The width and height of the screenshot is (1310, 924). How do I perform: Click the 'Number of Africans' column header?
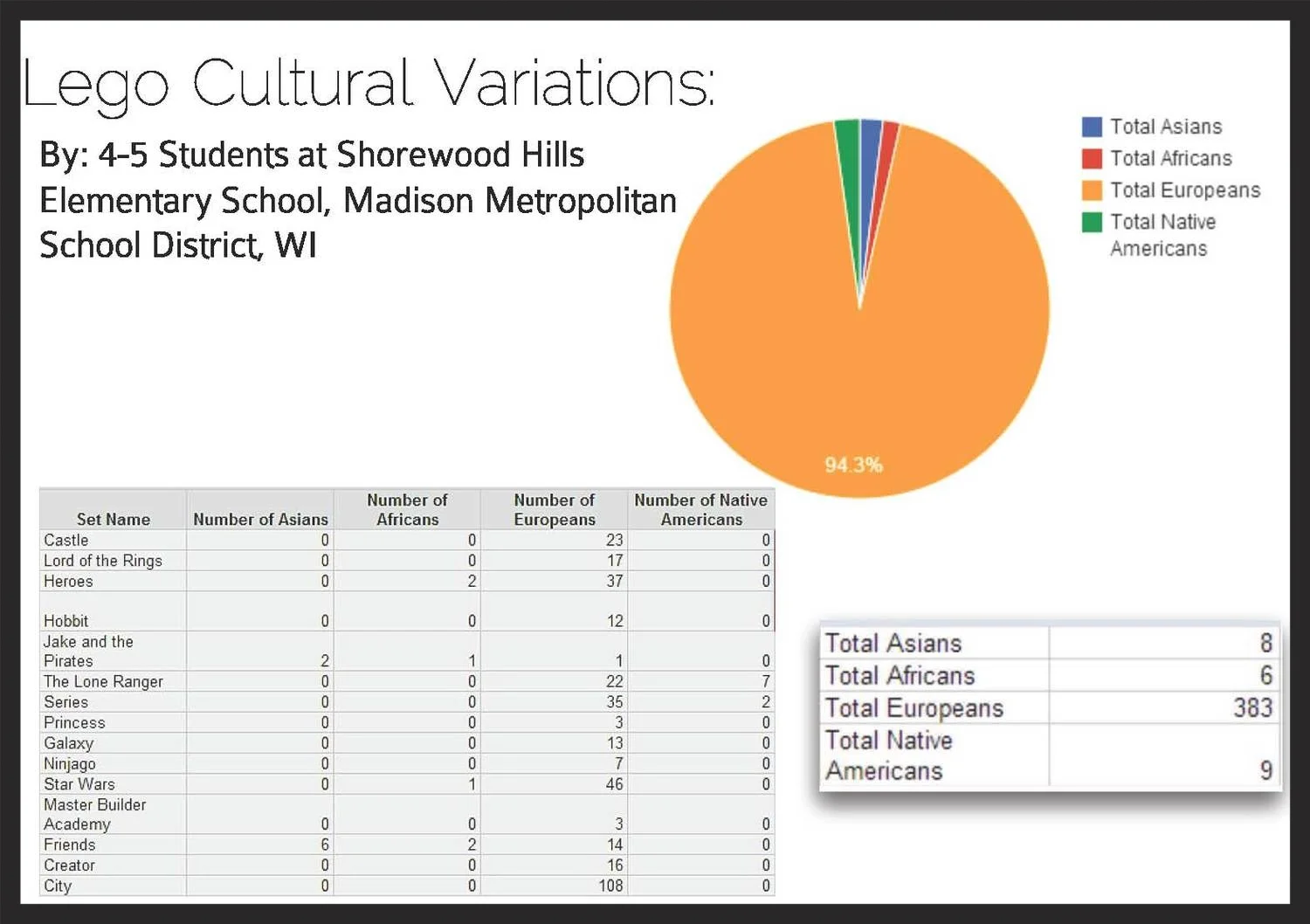tap(407, 509)
